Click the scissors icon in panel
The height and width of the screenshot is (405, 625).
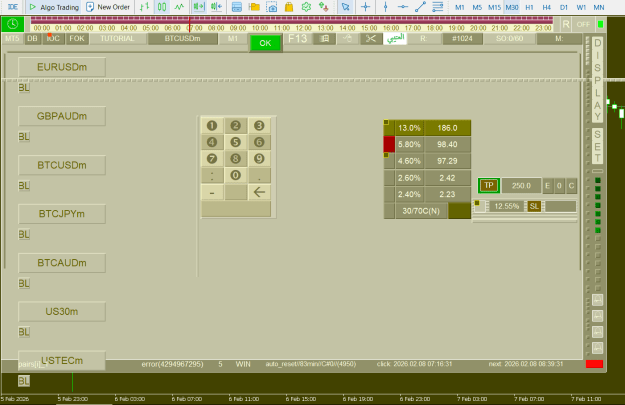point(371,38)
